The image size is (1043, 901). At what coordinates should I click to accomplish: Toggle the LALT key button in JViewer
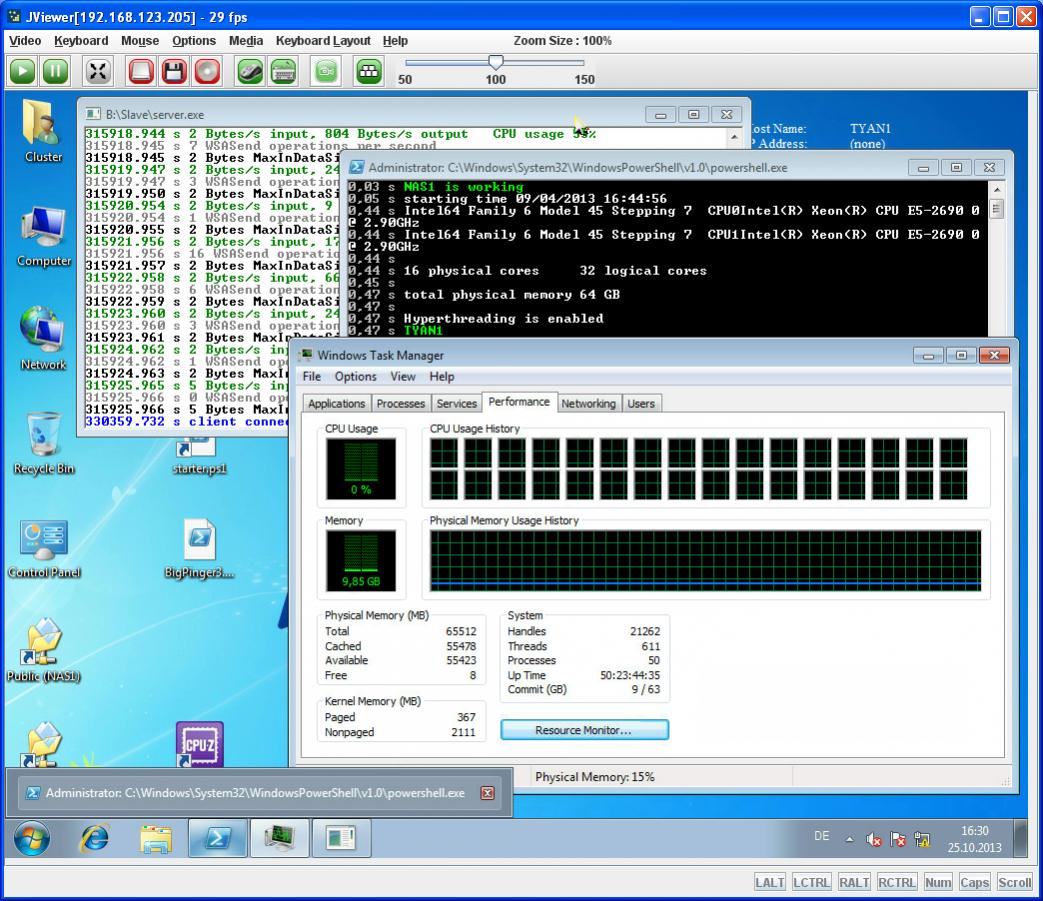pyautogui.click(x=770, y=882)
